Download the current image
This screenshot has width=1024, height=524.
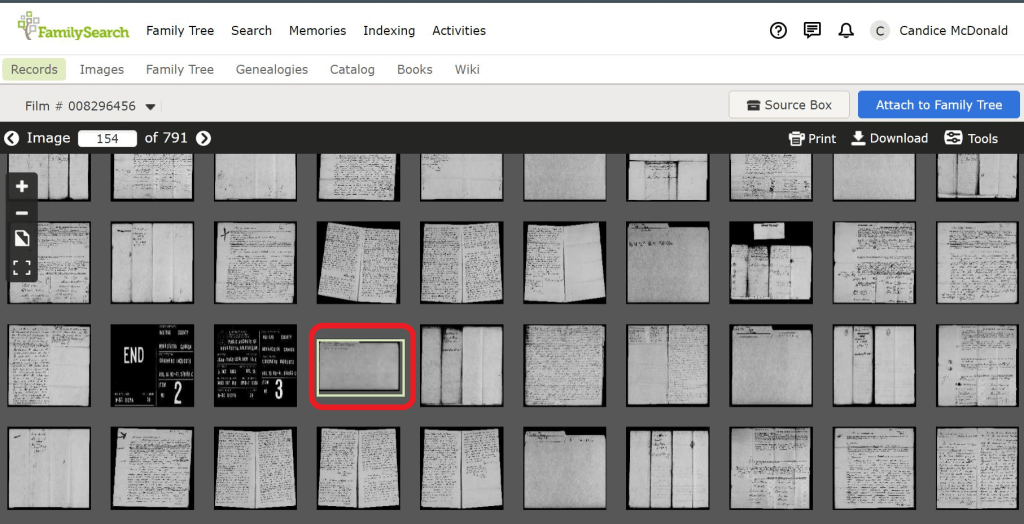[x=889, y=139]
